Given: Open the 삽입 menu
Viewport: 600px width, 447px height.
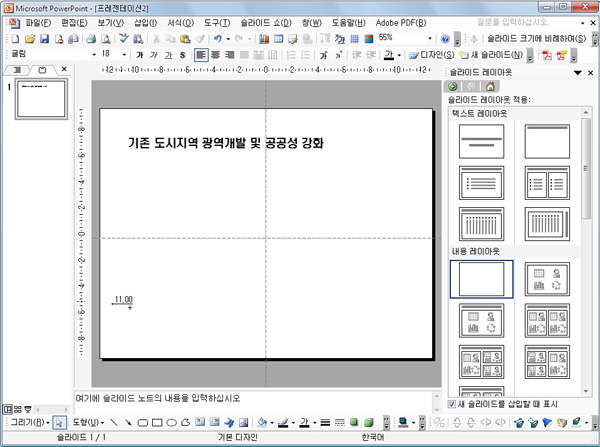Looking at the screenshot, I should 145,22.
